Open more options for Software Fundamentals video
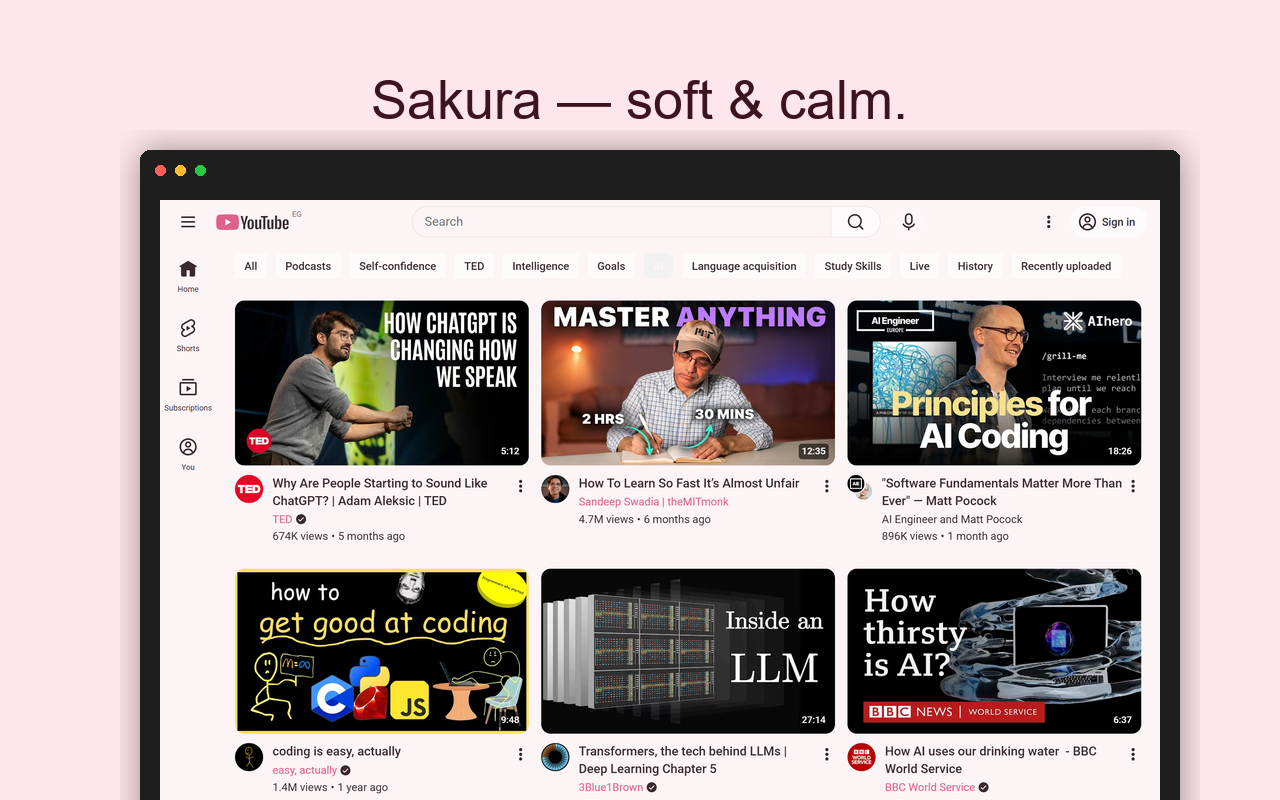Image resolution: width=1280 pixels, height=800 pixels. point(1132,486)
